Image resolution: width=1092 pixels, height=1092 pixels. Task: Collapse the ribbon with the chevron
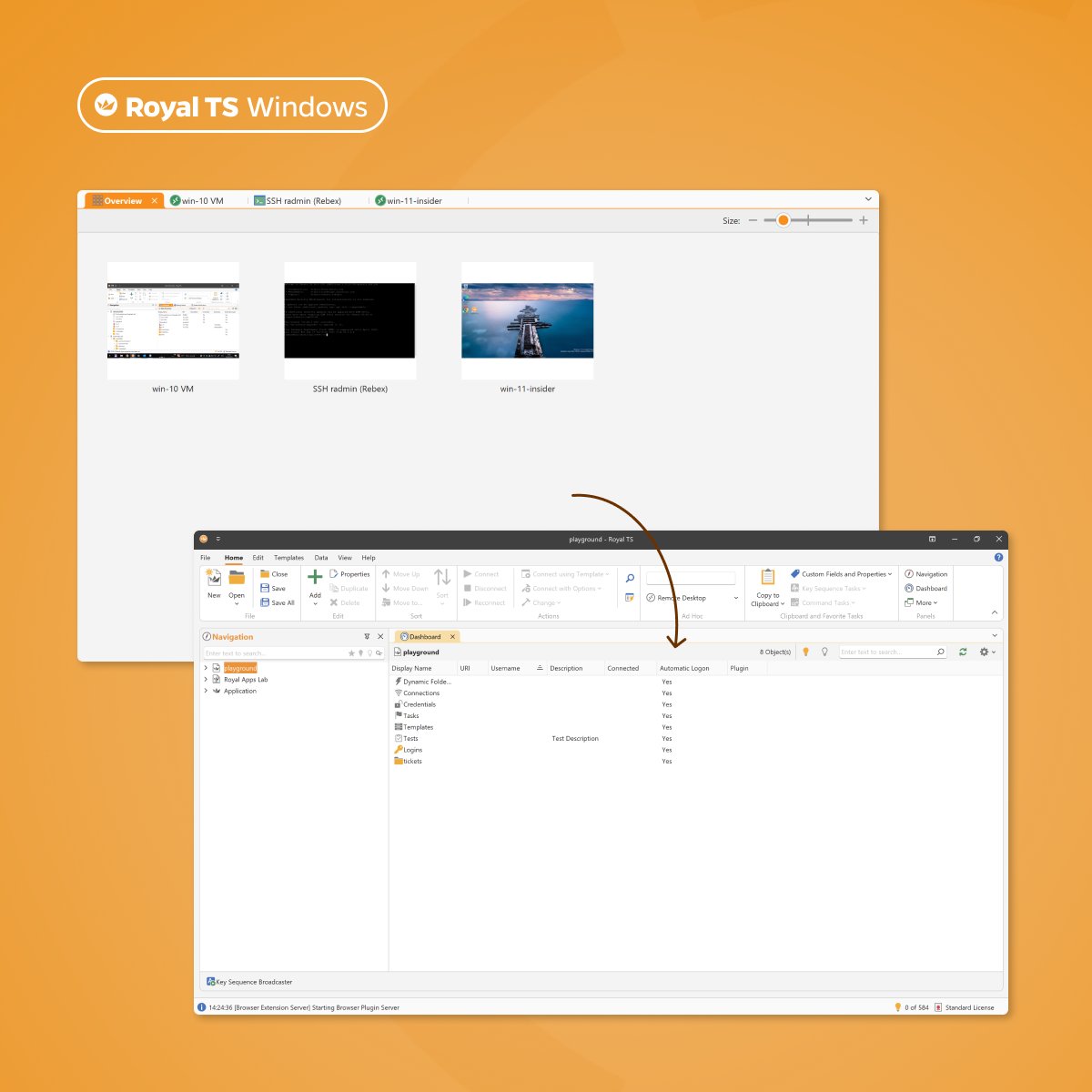point(994,612)
